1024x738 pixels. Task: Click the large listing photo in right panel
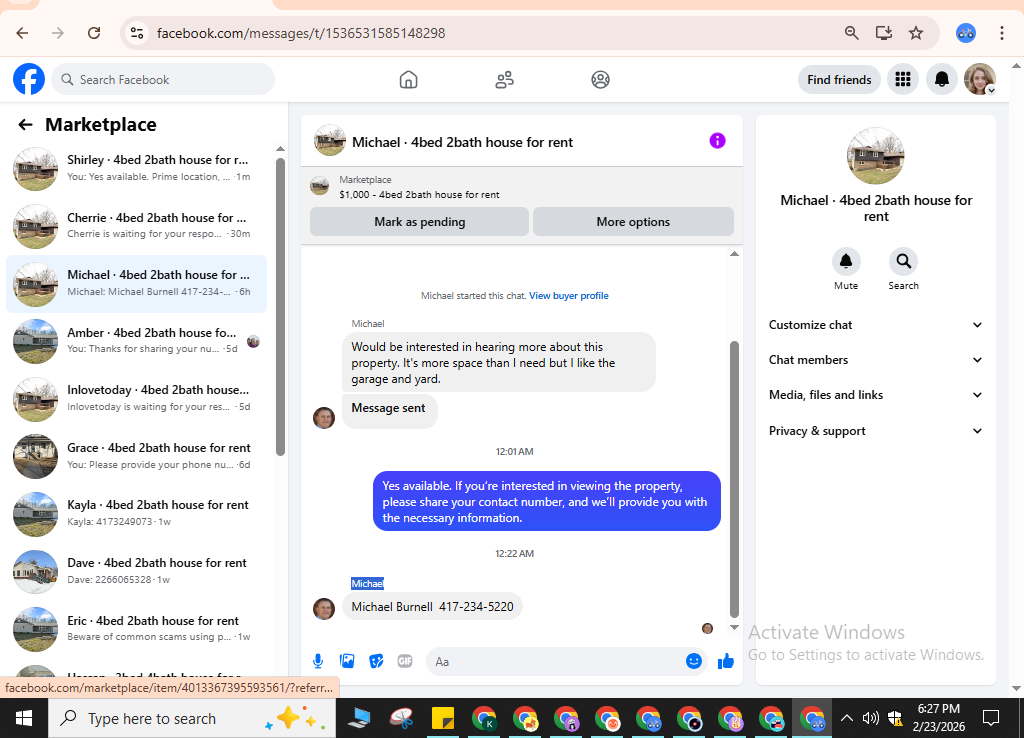[875, 156]
